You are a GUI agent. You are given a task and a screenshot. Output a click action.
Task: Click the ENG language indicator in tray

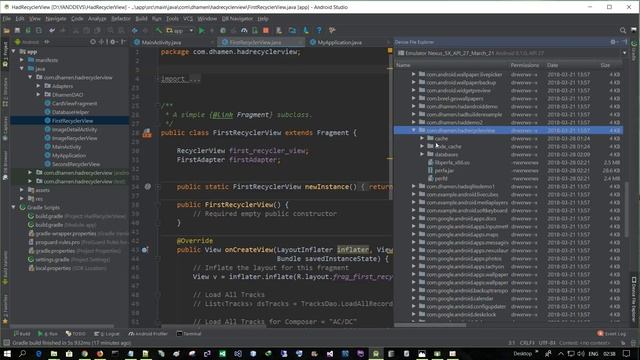tap(593, 353)
